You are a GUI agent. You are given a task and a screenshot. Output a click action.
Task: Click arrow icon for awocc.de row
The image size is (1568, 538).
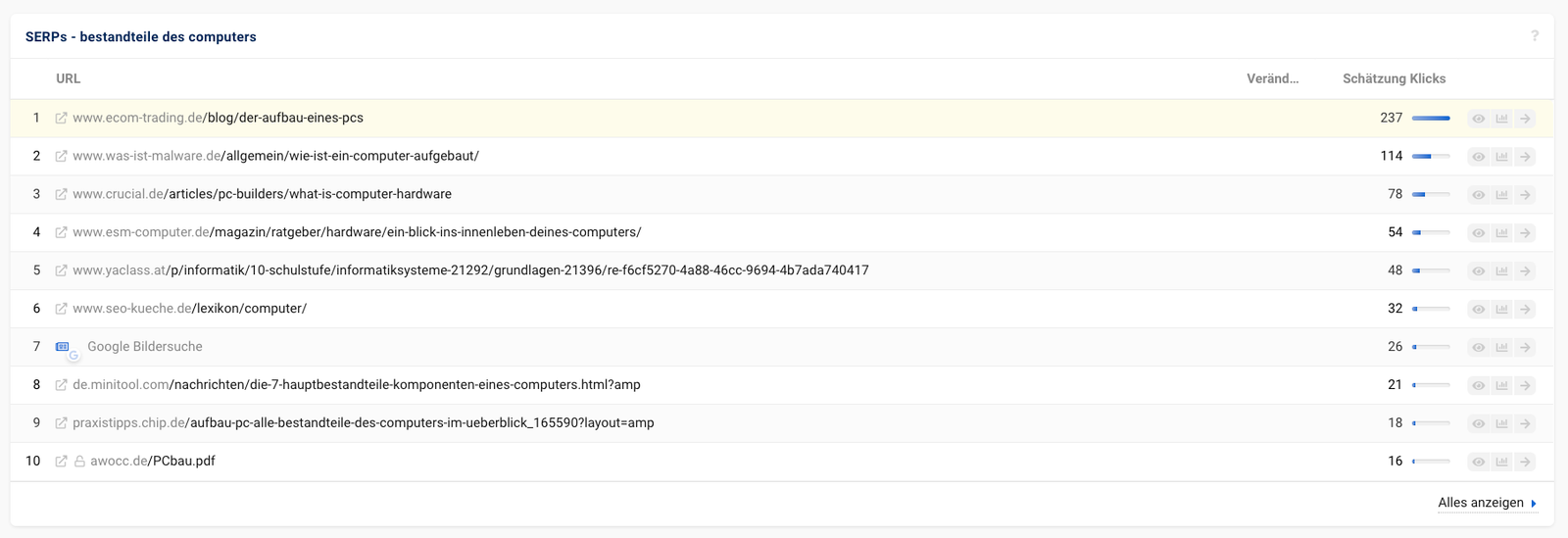coord(1525,463)
